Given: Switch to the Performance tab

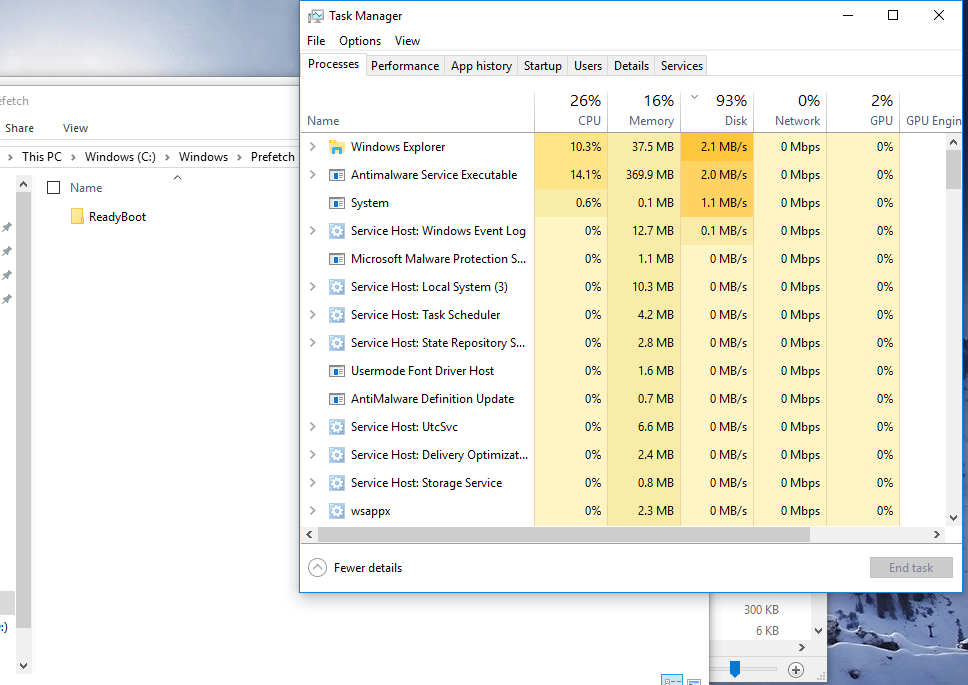Looking at the screenshot, I should click(x=404, y=65).
